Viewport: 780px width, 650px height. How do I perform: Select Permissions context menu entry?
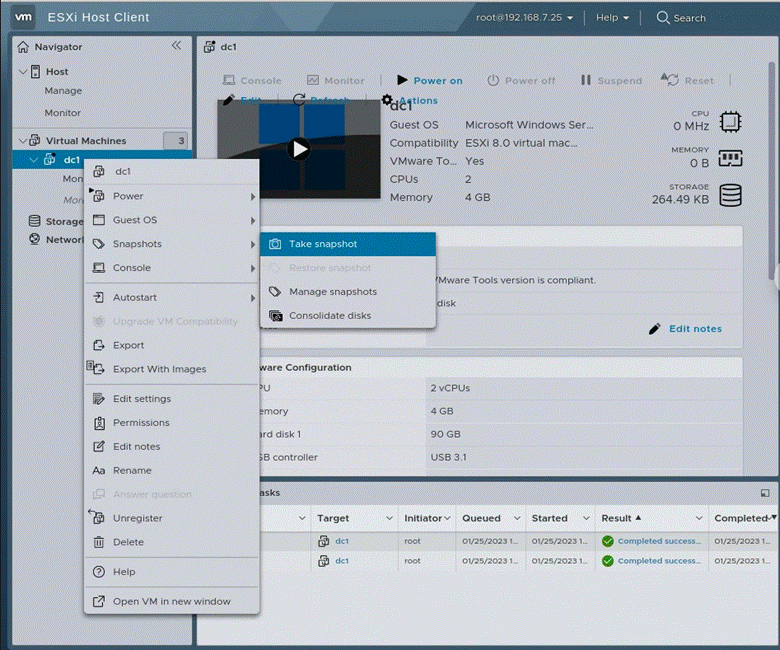(x=172, y=423)
